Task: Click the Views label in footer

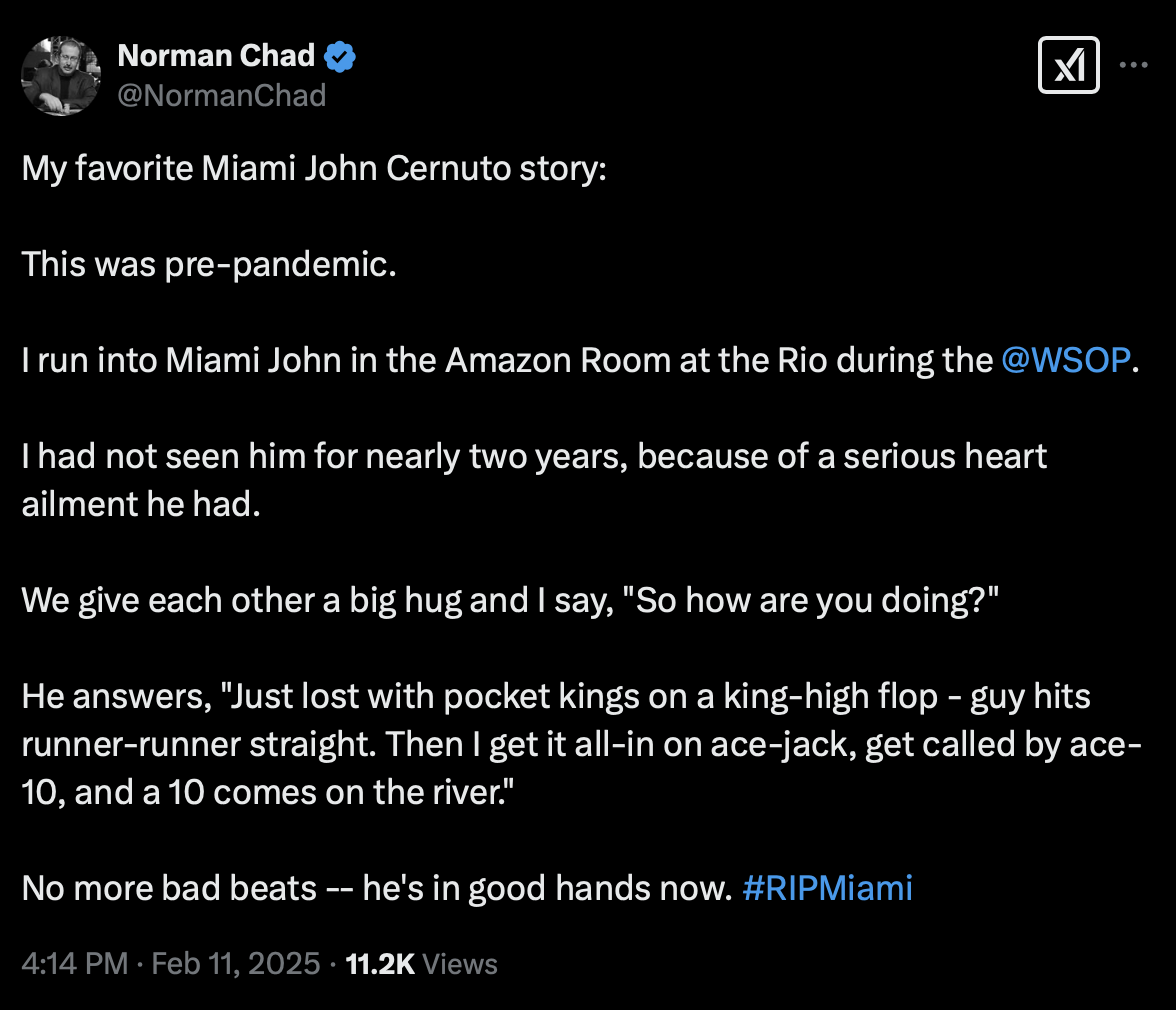Action: pyautogui.click(x=460, y=964)
